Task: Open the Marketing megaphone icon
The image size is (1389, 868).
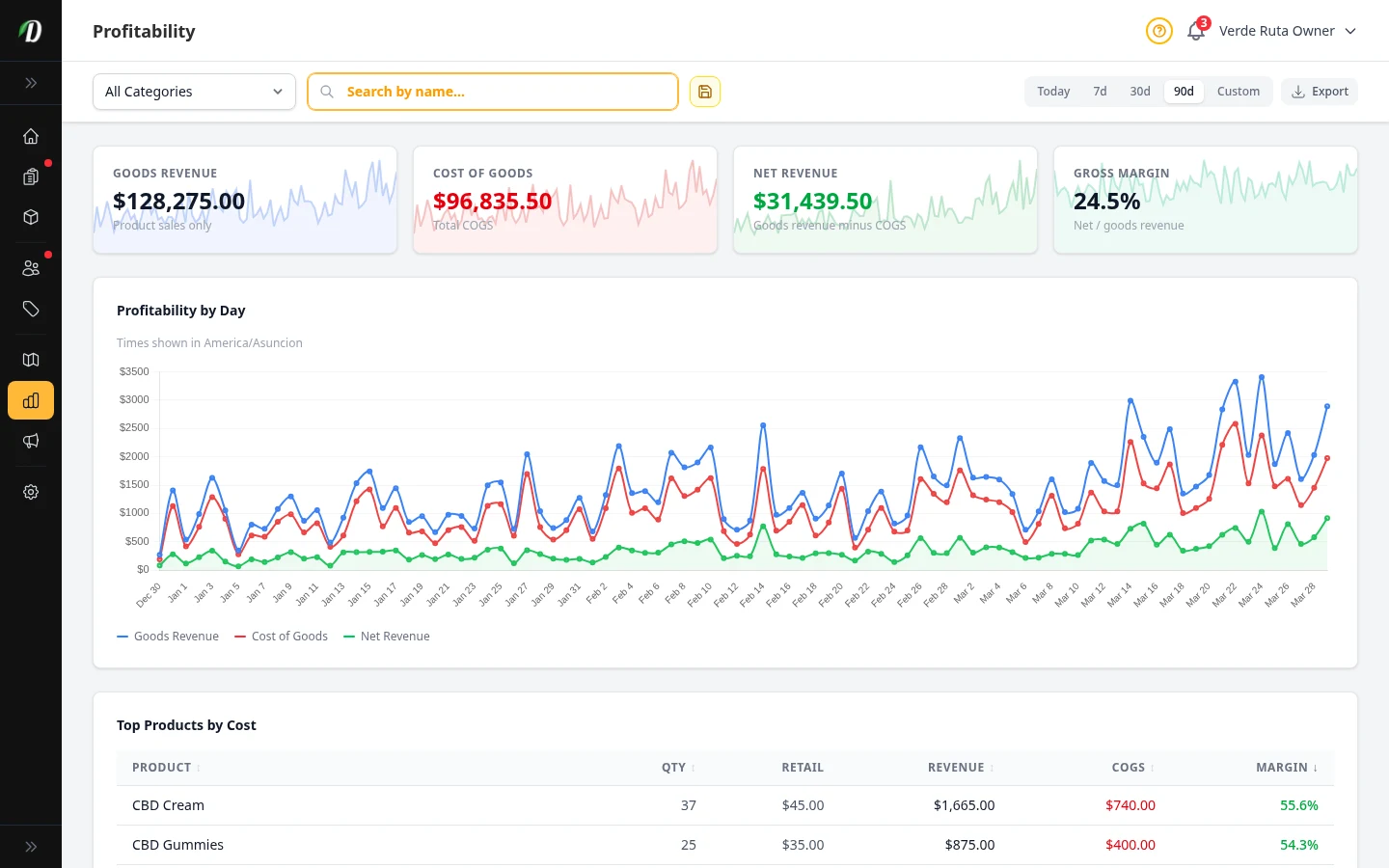Action: pos(31,441)
